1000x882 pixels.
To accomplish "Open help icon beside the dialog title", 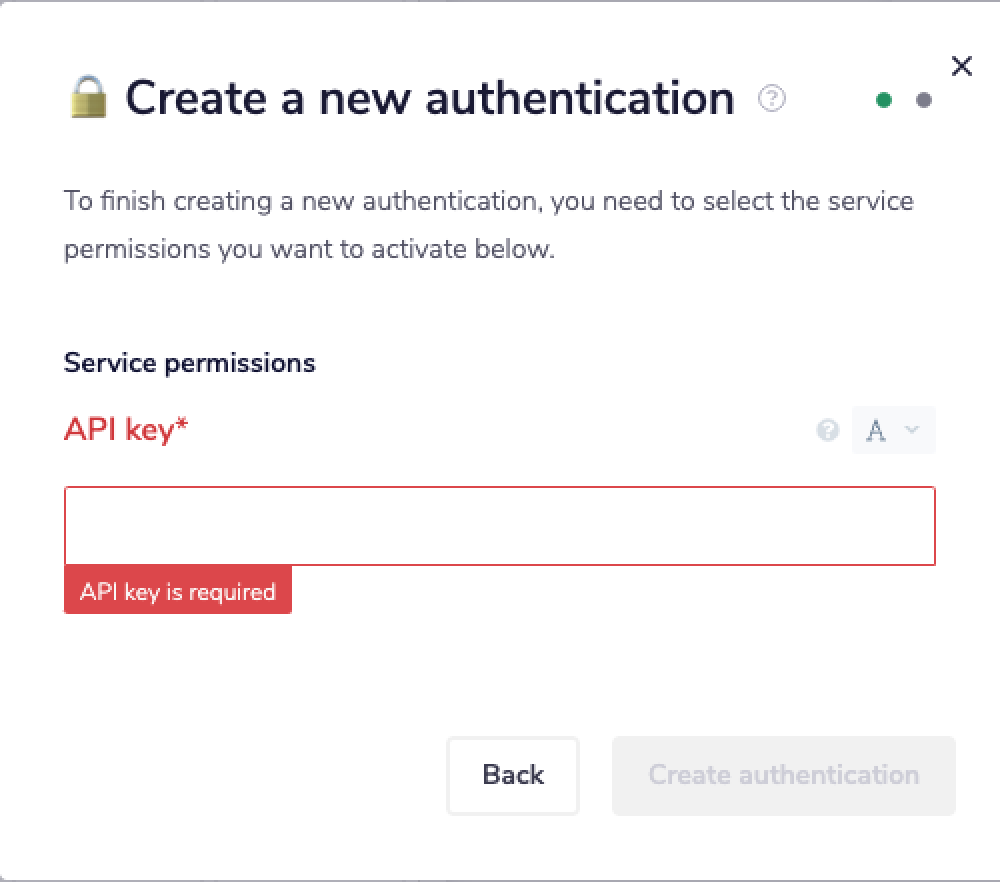I will tap(772, 99).
